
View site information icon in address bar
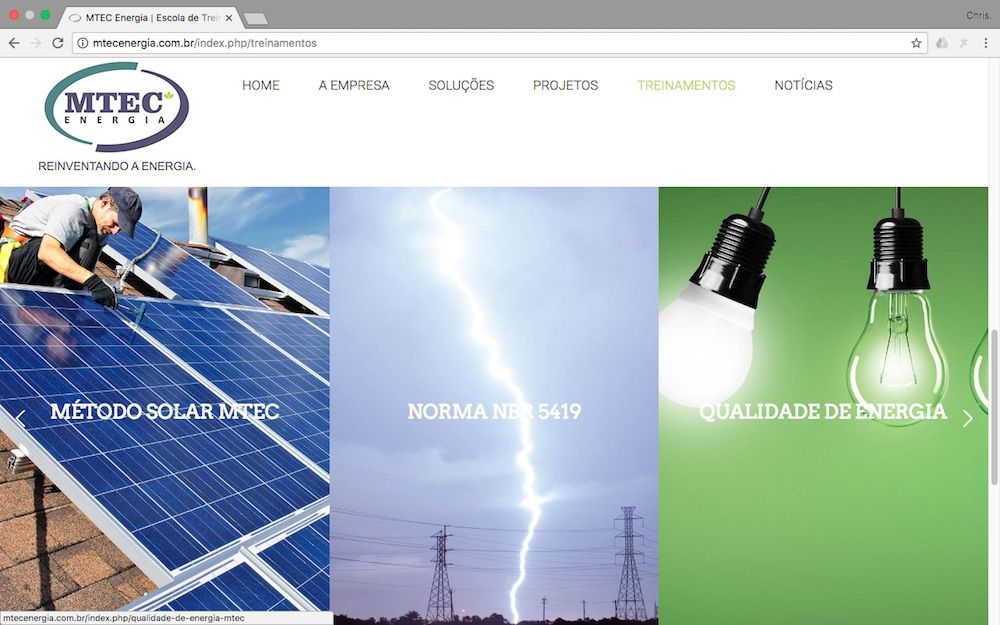click(x=82, y=43)
